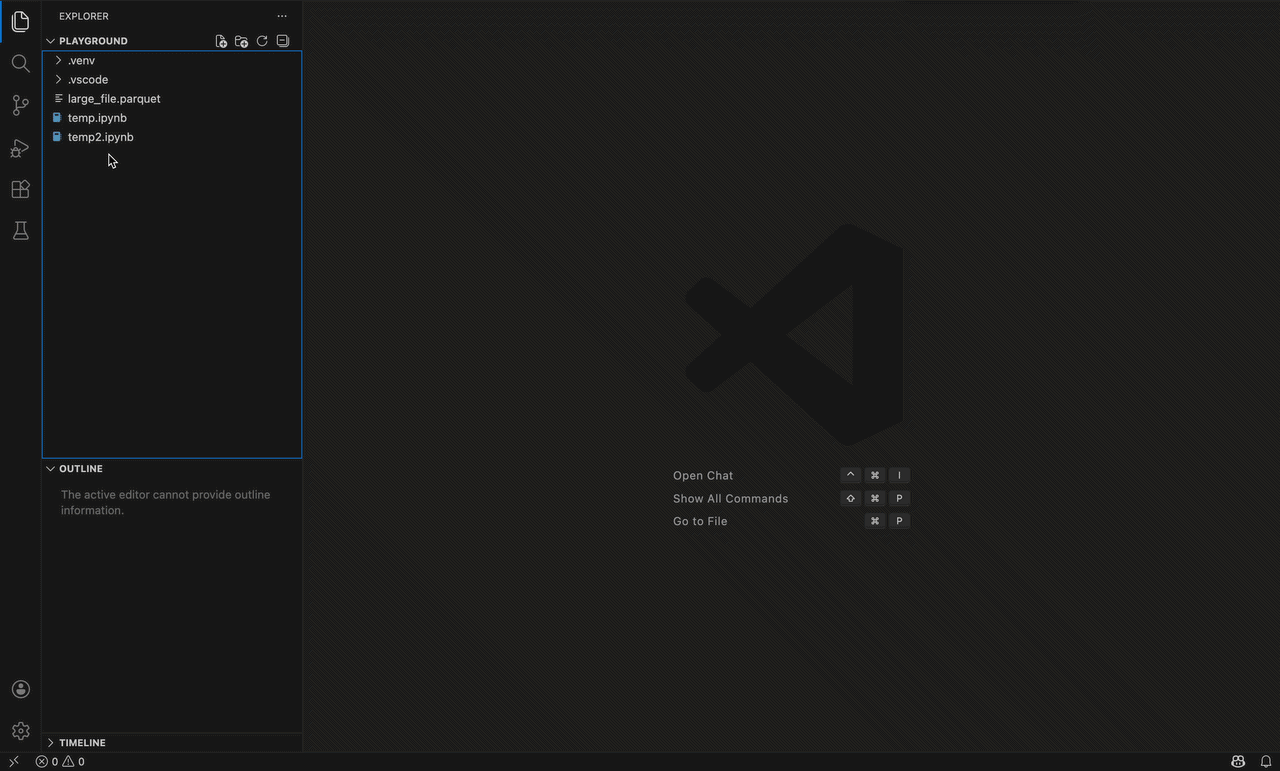Collapse all folders in Explorer
The height and width of the screenshot is (771, 1280).
click(283, 41)
